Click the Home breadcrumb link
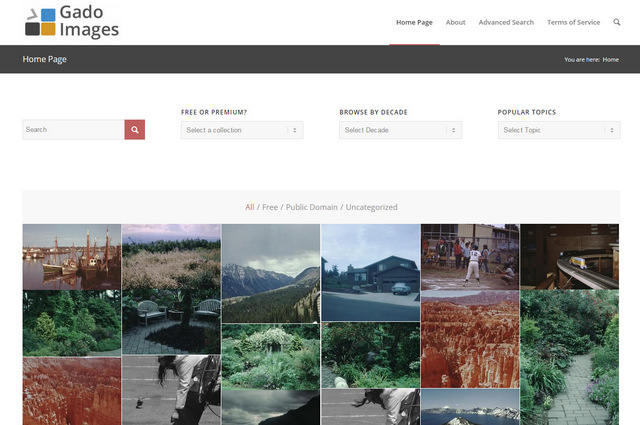Viewport: 640px width, 425px height. pos(610,60)
